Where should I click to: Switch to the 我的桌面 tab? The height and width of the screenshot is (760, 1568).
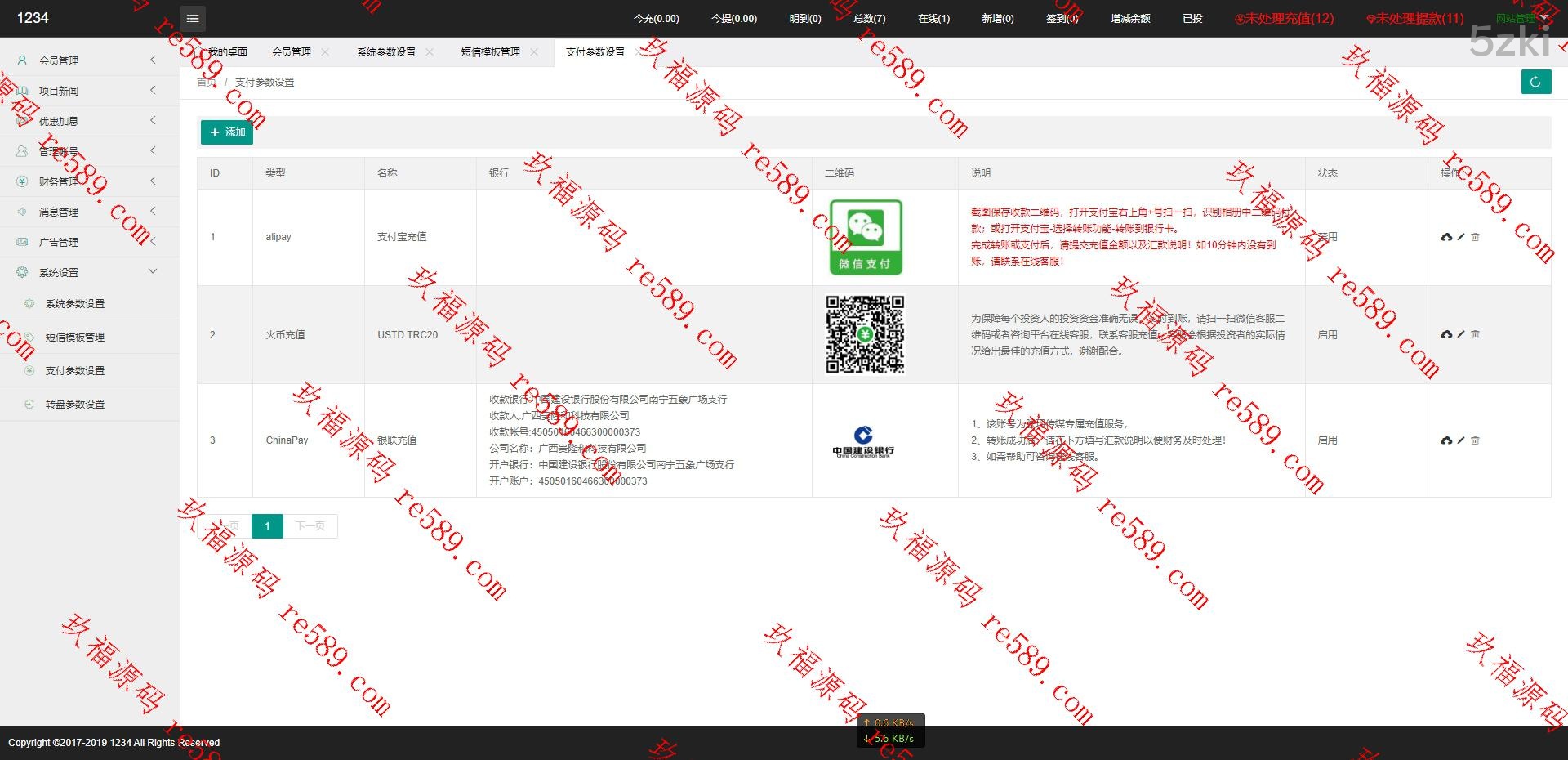(x=227, y=51)
